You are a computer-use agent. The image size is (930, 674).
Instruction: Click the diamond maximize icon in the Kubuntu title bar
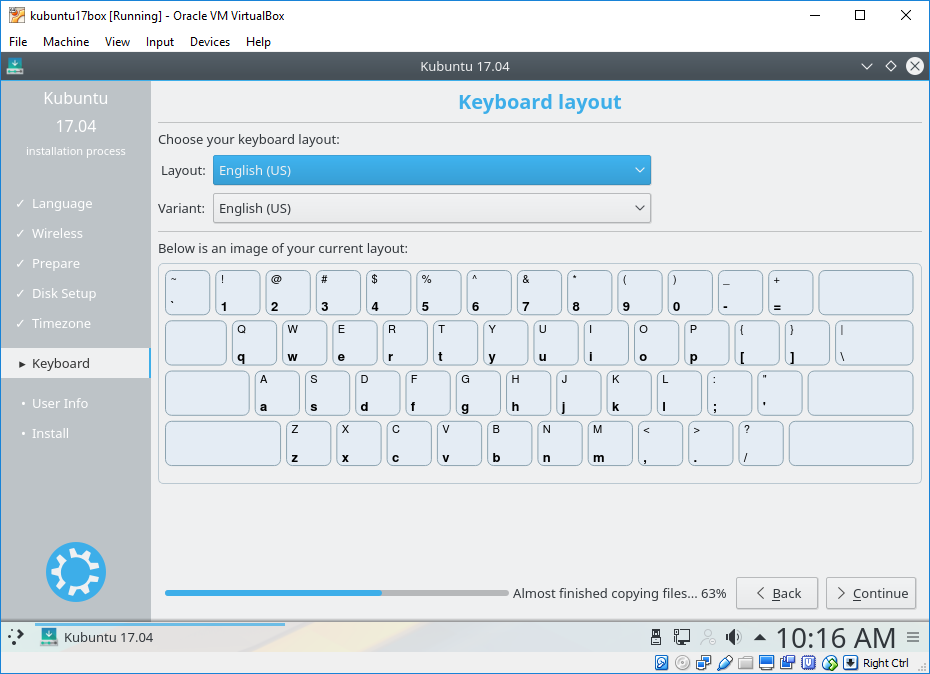[890, 66]
